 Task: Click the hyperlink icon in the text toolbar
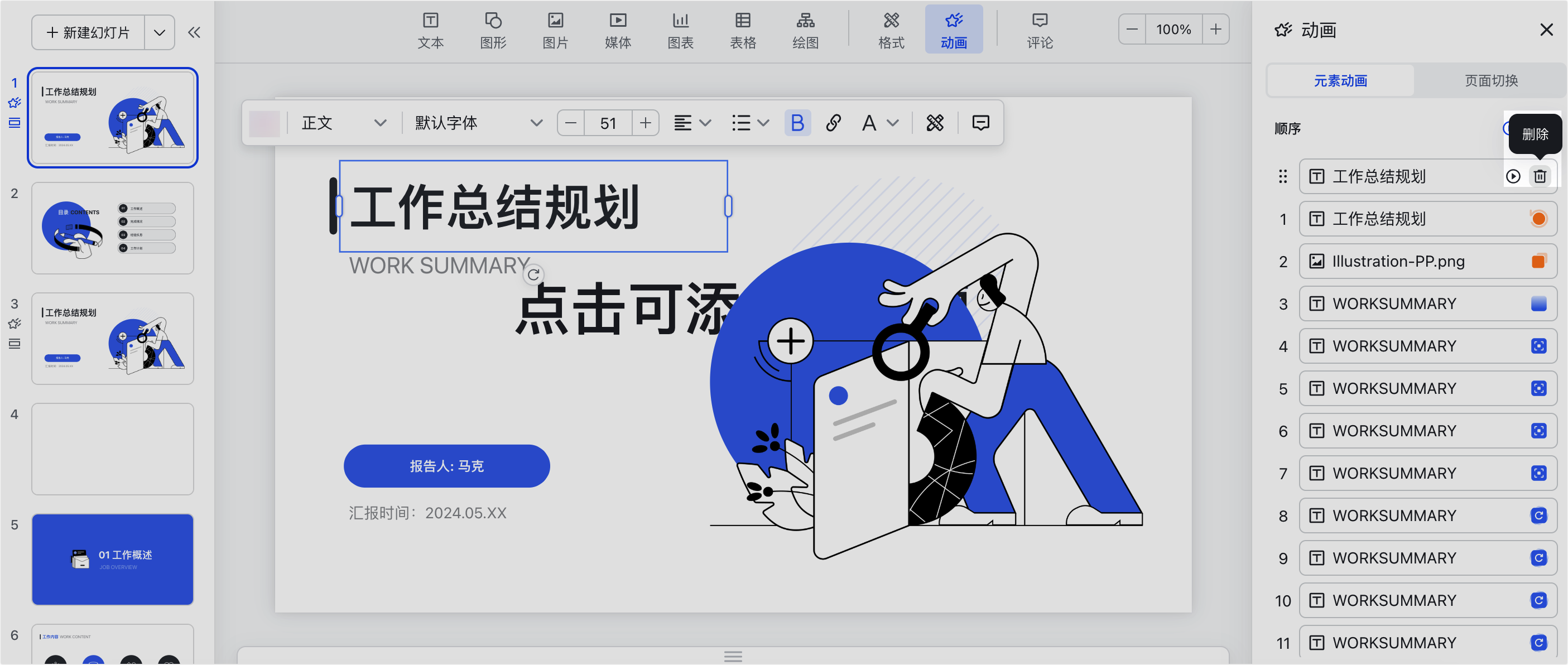(x=833, y=123)
